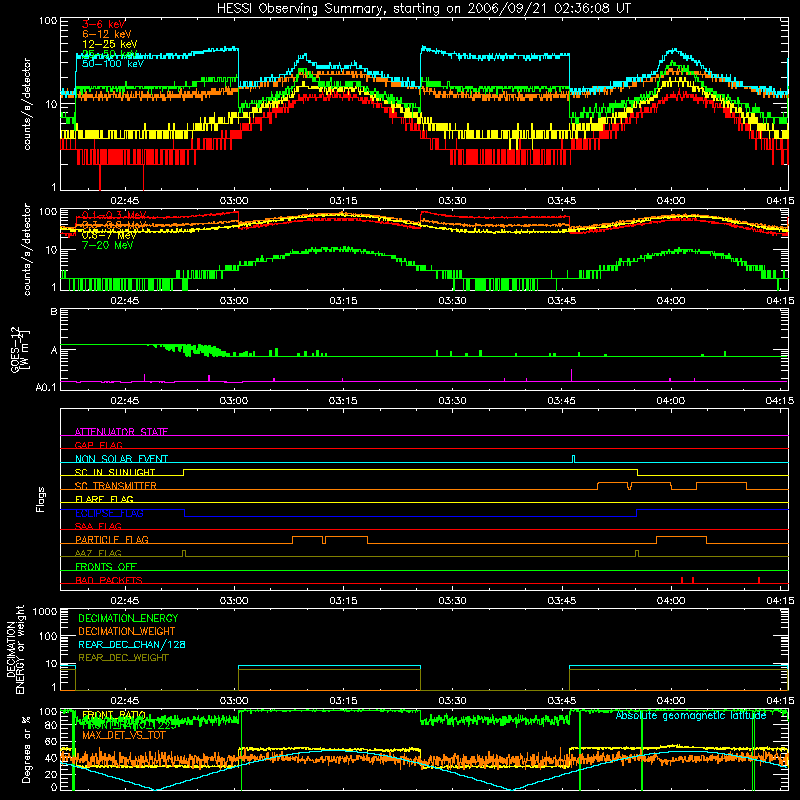Select the FRONTS_OFF flag label
The image size is (800, 800).
click(x=106, y=566)
